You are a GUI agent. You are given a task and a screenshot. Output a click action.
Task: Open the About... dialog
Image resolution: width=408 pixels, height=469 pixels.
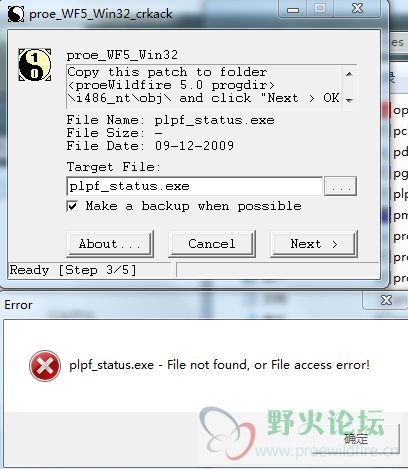110,244
